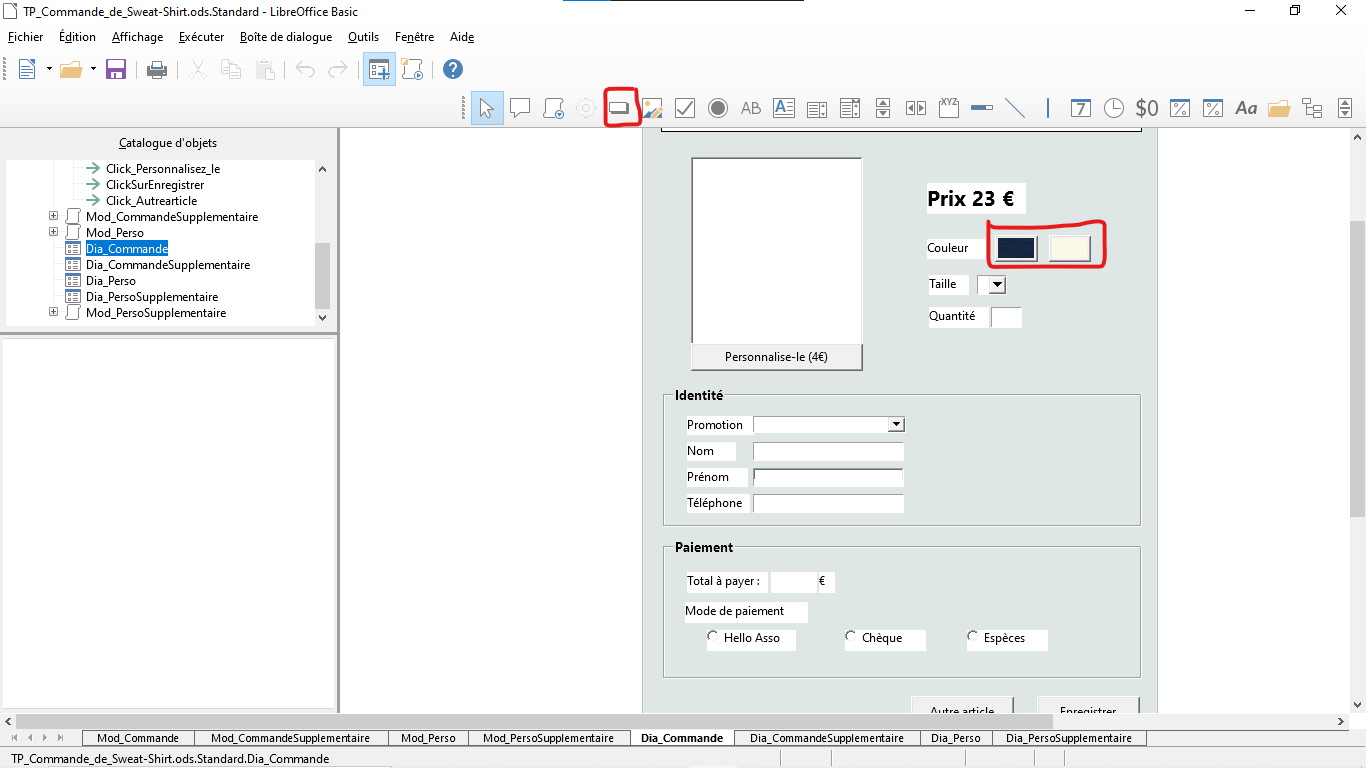Open the Promotion combo box dropdown
1366x768 pixels.
(x=896, y=425)
